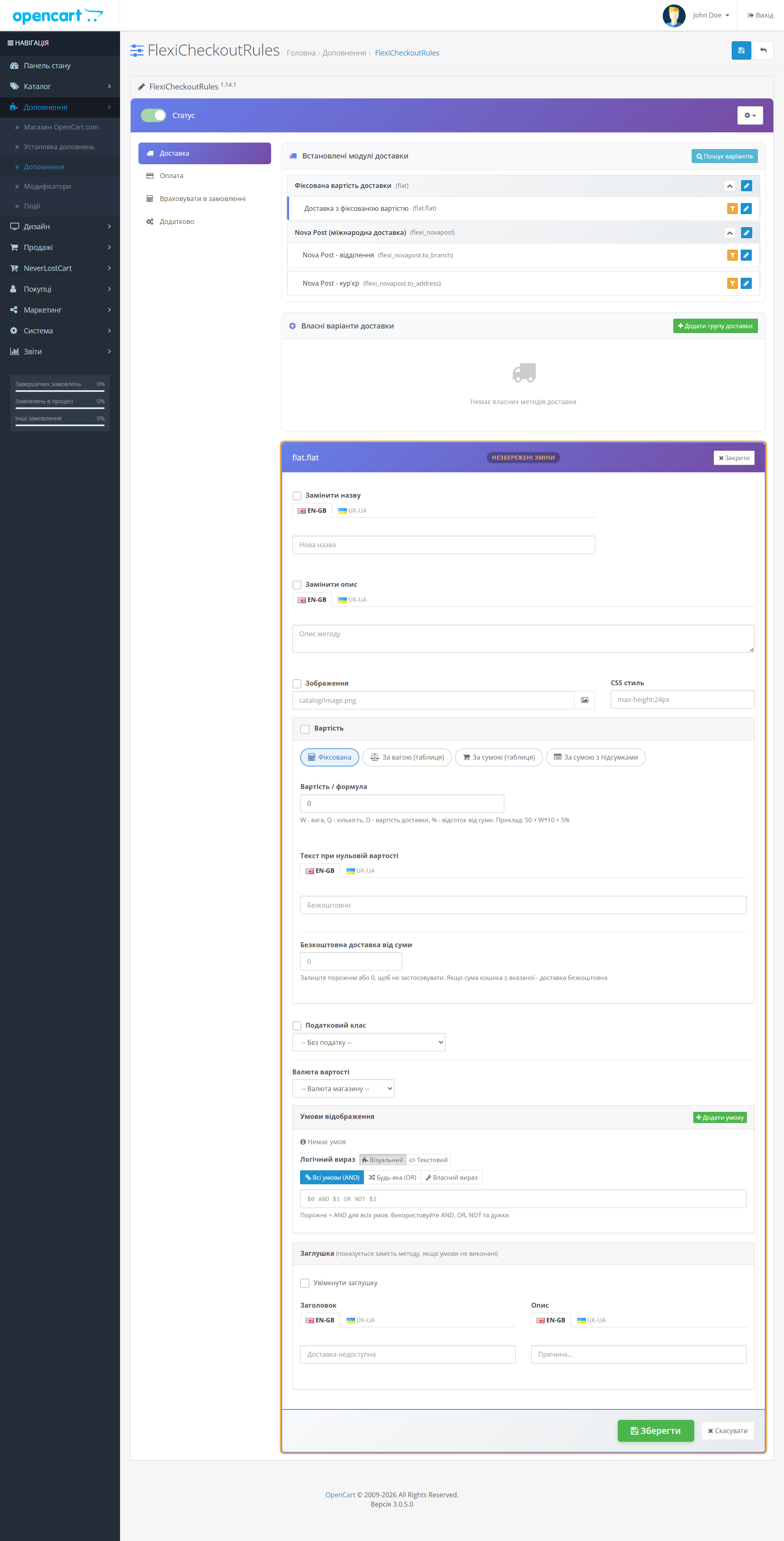
Task: Expand the Продажі sidebar menu
Action: coord(60,248)
